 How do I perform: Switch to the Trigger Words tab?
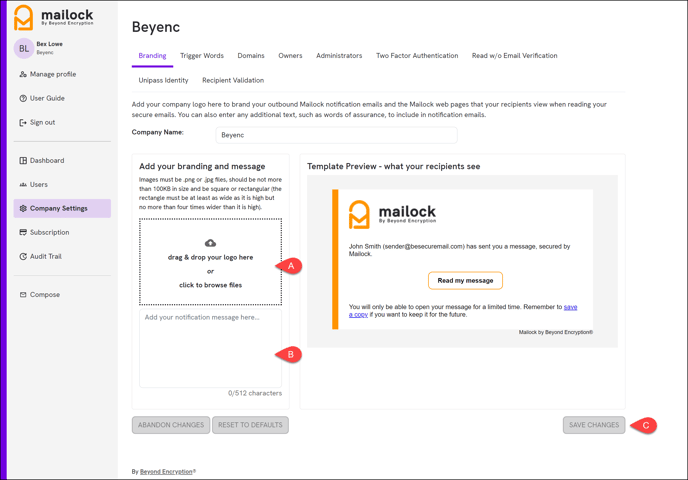click(x=202, y=56)
